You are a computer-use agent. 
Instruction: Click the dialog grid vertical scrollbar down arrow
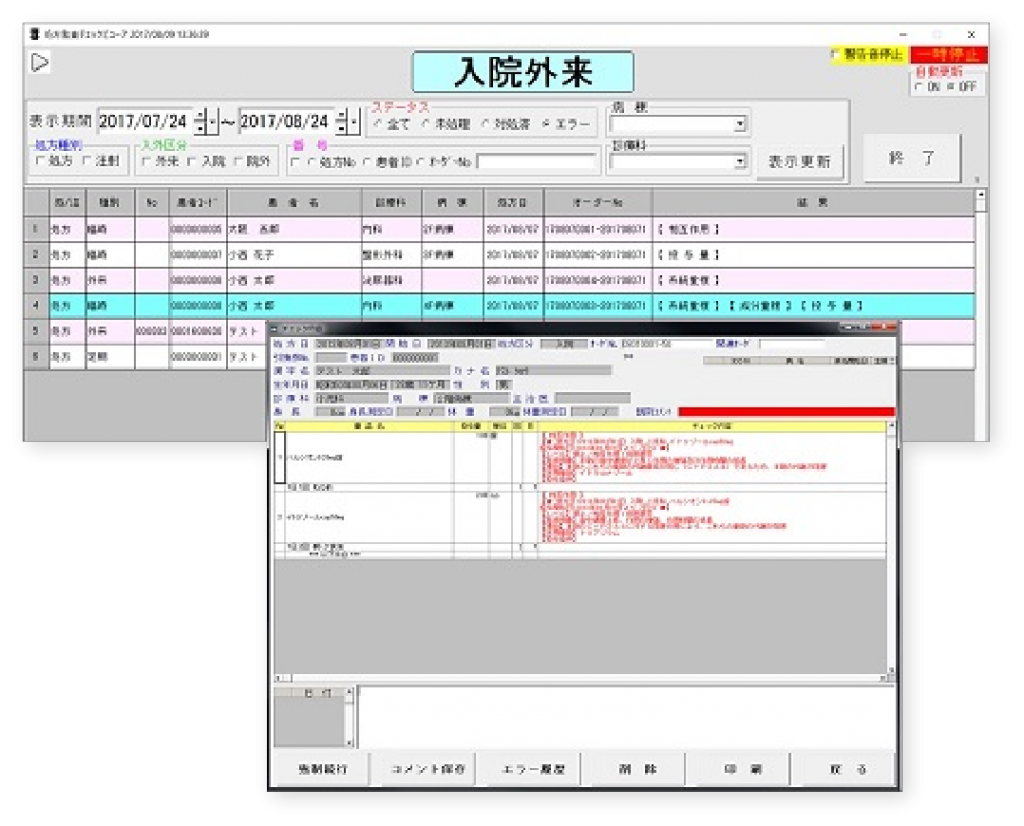[891, 670]
